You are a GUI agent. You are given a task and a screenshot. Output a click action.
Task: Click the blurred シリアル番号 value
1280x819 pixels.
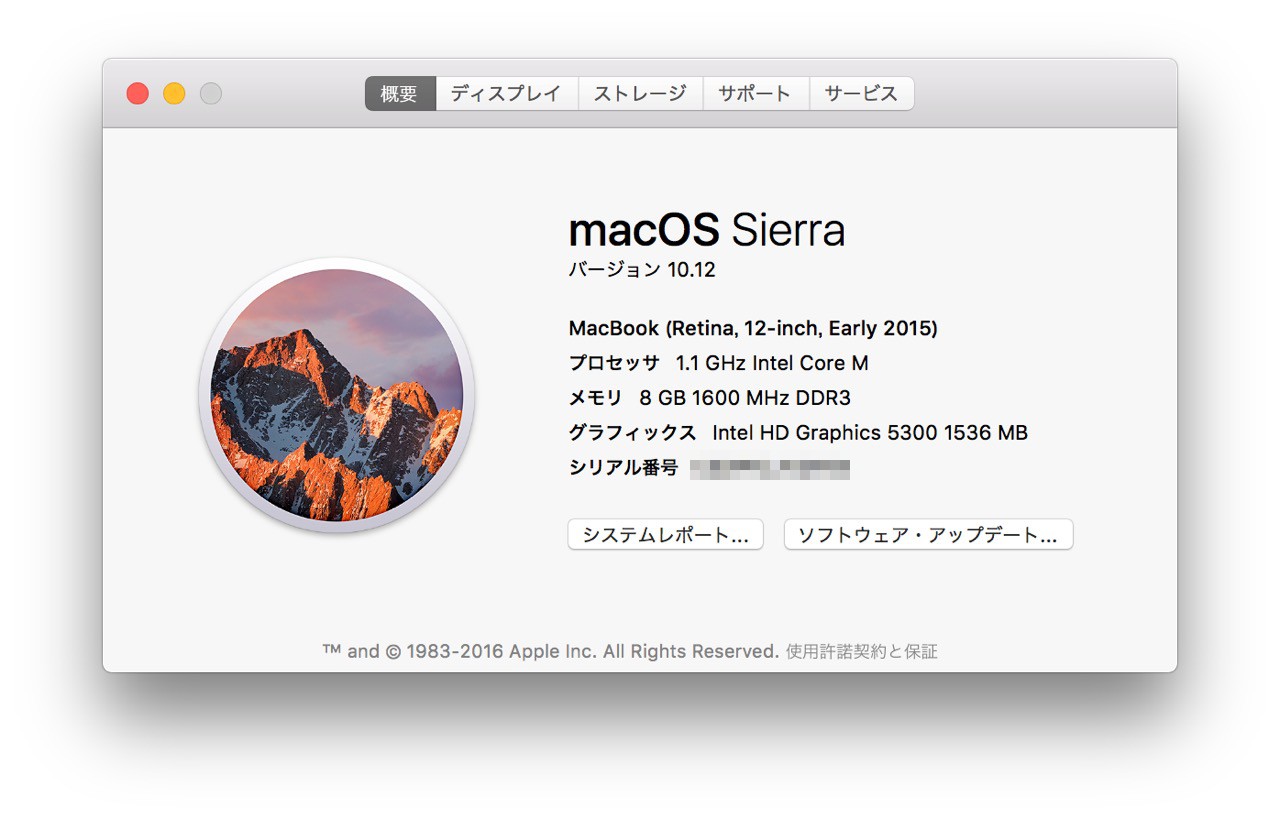point(770,468)
